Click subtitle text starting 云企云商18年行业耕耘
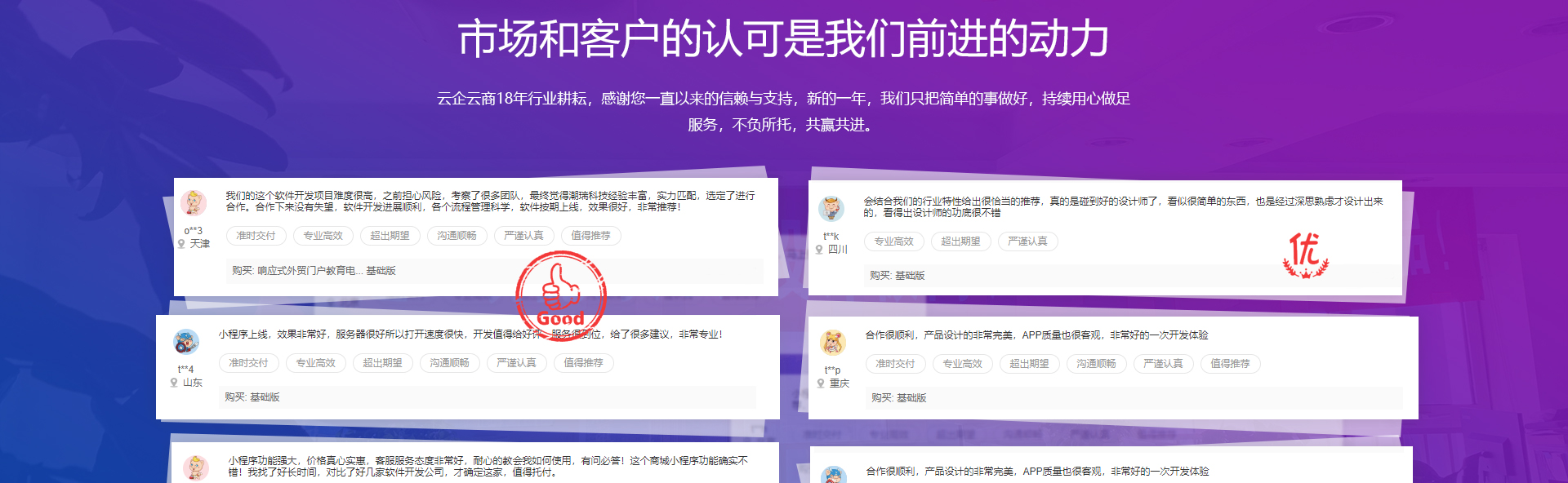 (784, 112)
